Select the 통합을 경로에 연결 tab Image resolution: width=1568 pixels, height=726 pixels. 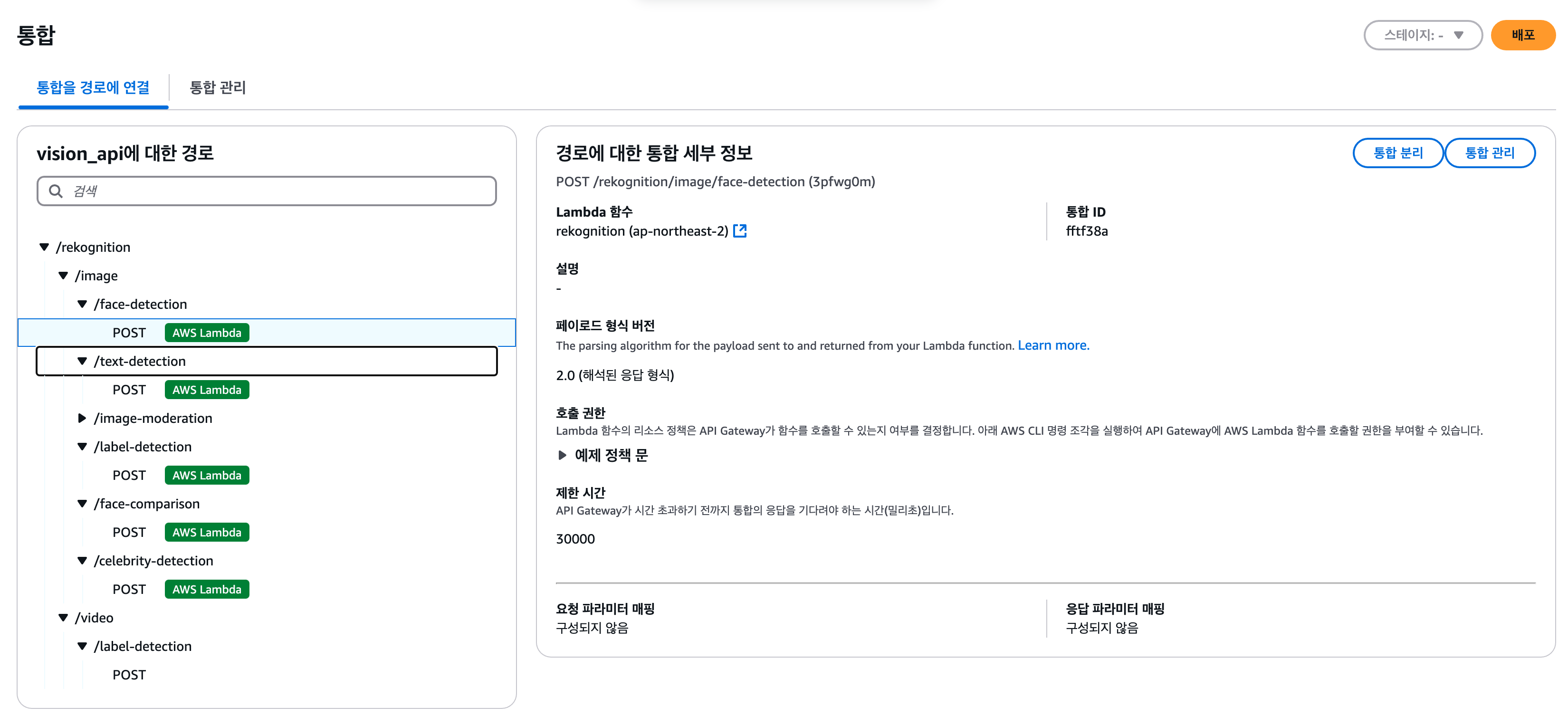coord(93,87)
